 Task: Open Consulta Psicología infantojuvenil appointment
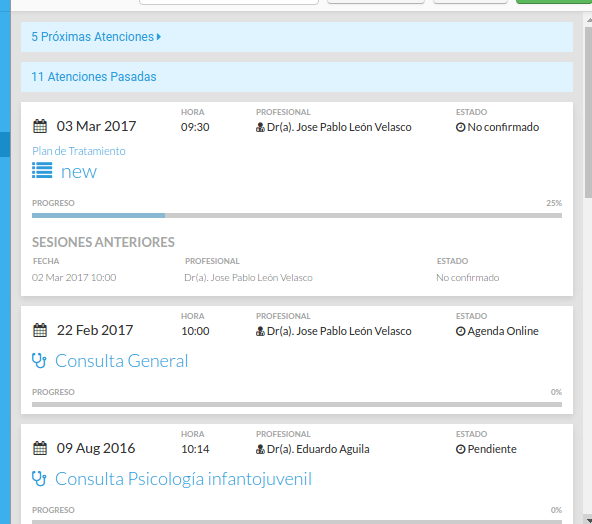183,479
